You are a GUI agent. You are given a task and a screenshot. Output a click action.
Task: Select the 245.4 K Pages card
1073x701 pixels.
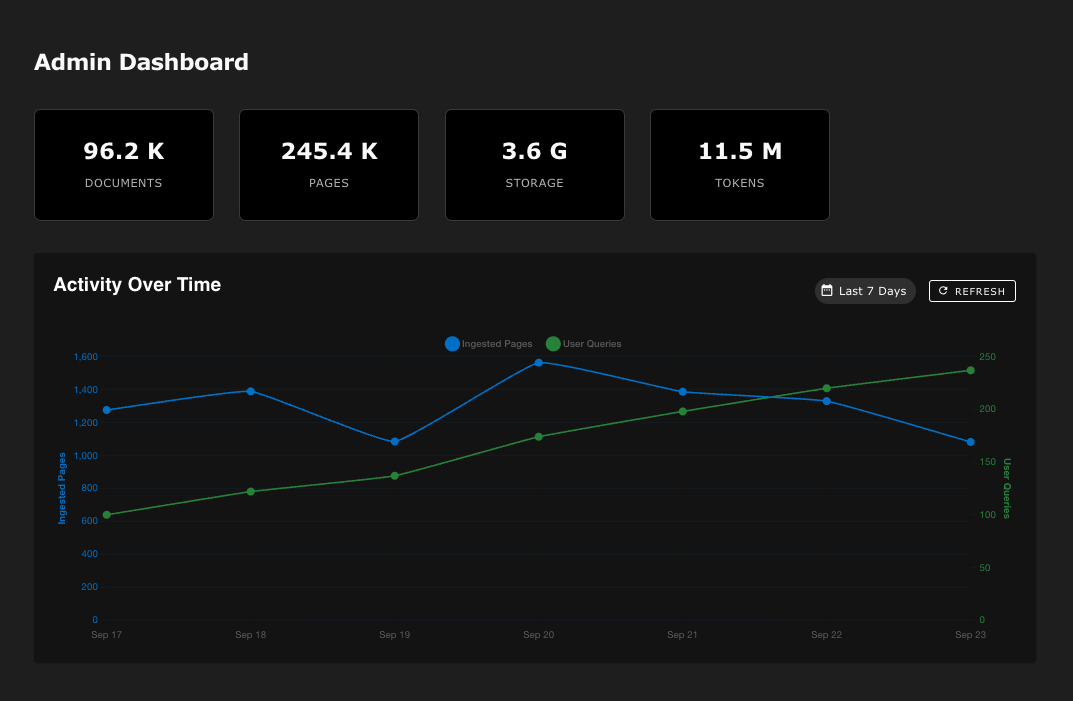(x=329, y=165)
